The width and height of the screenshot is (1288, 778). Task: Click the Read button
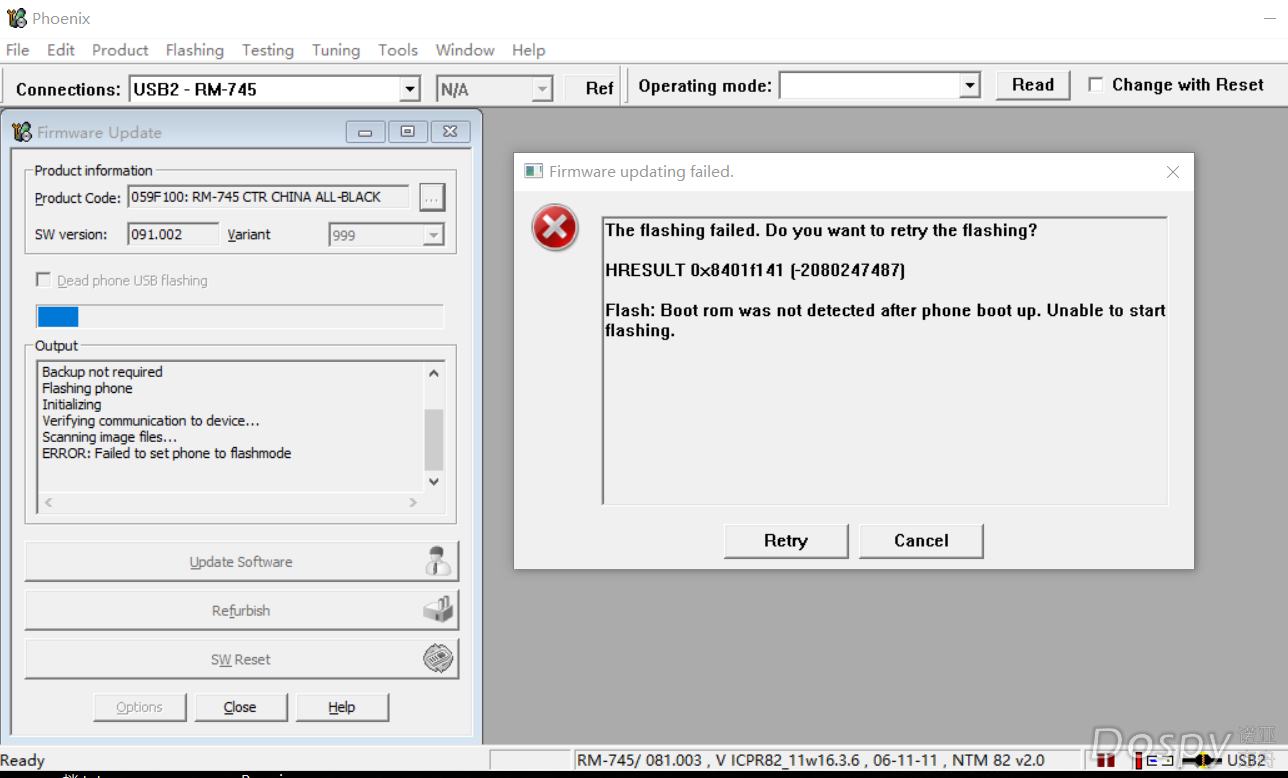coord(1033,85)
